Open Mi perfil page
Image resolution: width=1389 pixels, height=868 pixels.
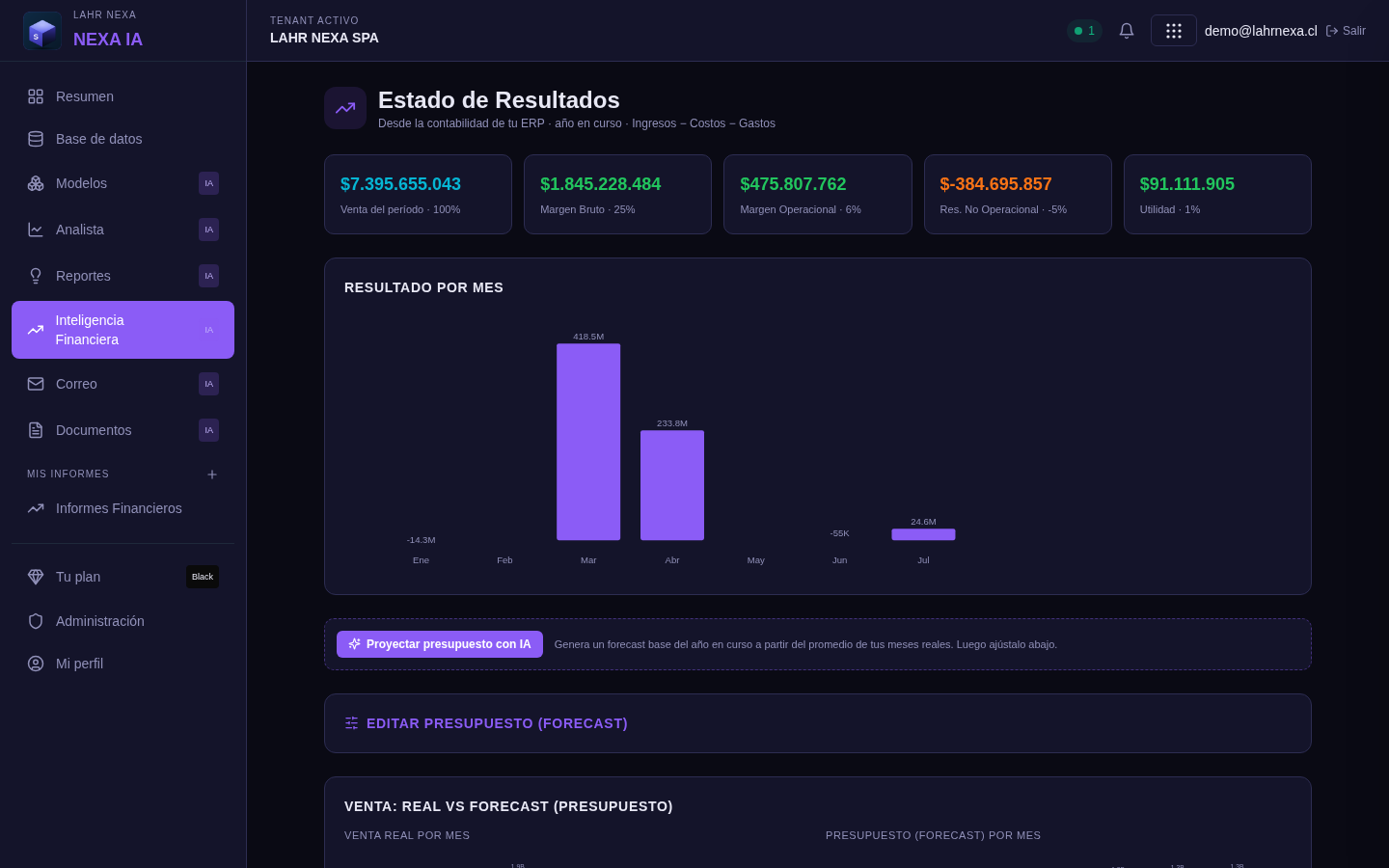[x=123, y=664]
